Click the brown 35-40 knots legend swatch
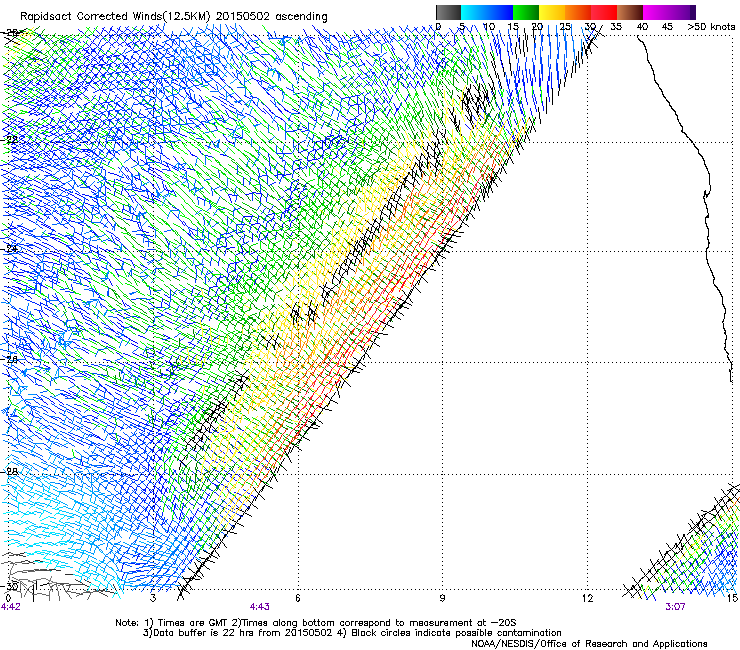 [630, 12]
